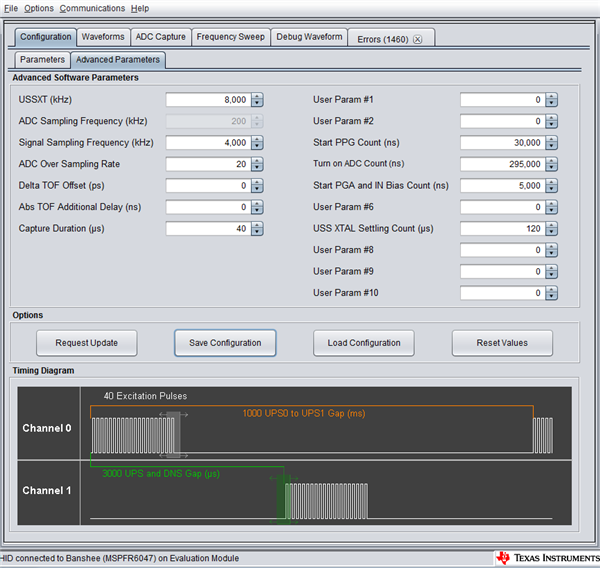
Task: Select the Parameters sub-tab
Action: [x=42, y=60]
